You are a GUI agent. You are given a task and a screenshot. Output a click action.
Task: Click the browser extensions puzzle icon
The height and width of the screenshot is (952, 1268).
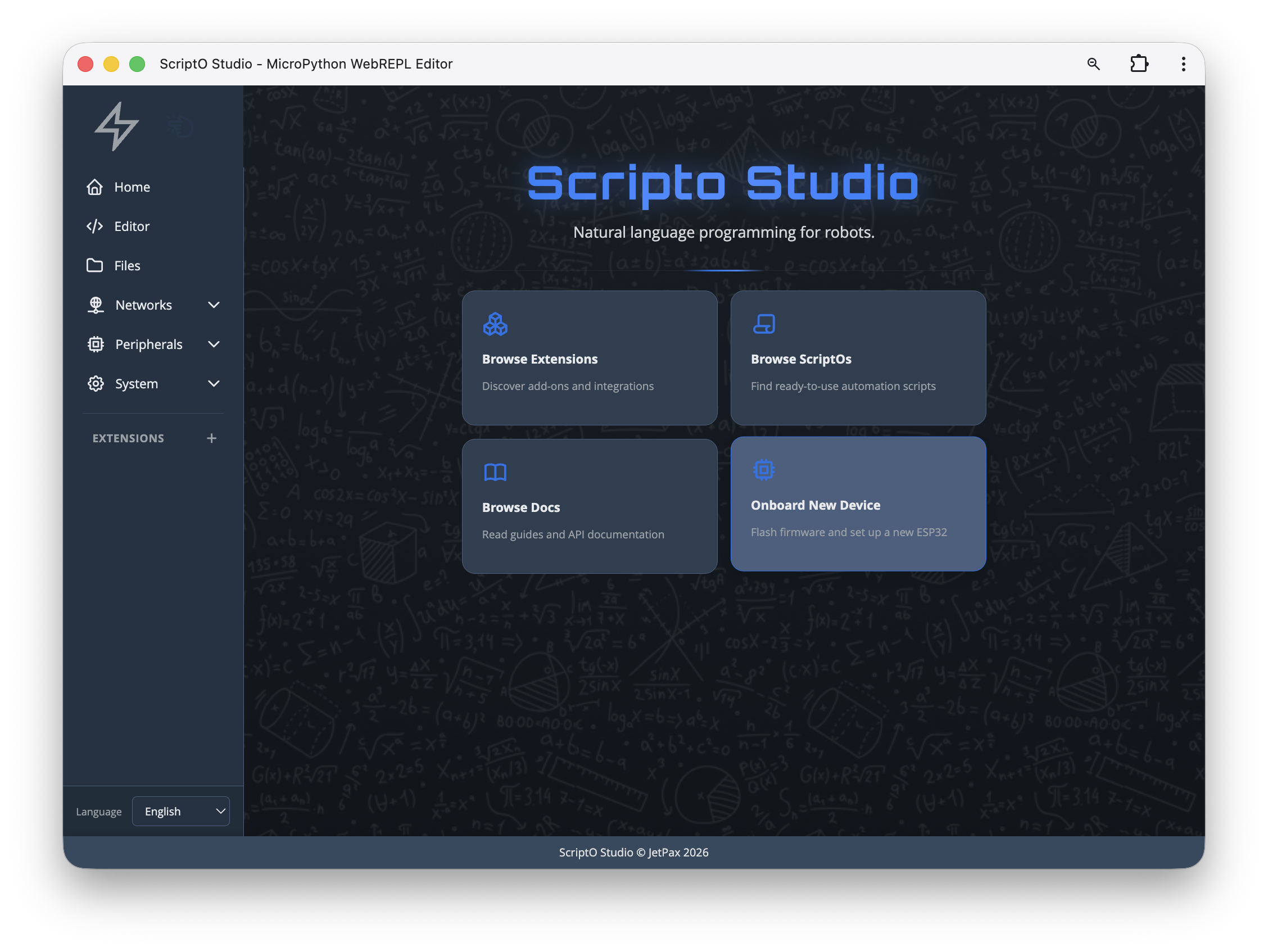click(1139, 64)
